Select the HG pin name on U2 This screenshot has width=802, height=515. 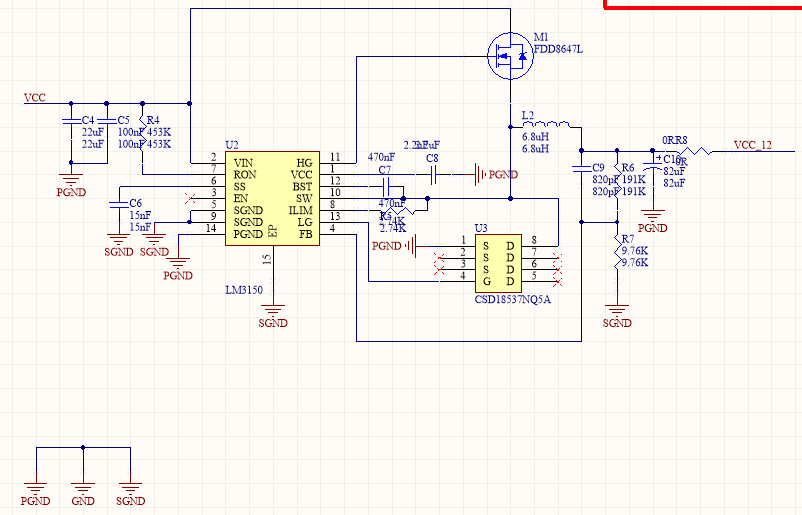(x=304, y=163)
